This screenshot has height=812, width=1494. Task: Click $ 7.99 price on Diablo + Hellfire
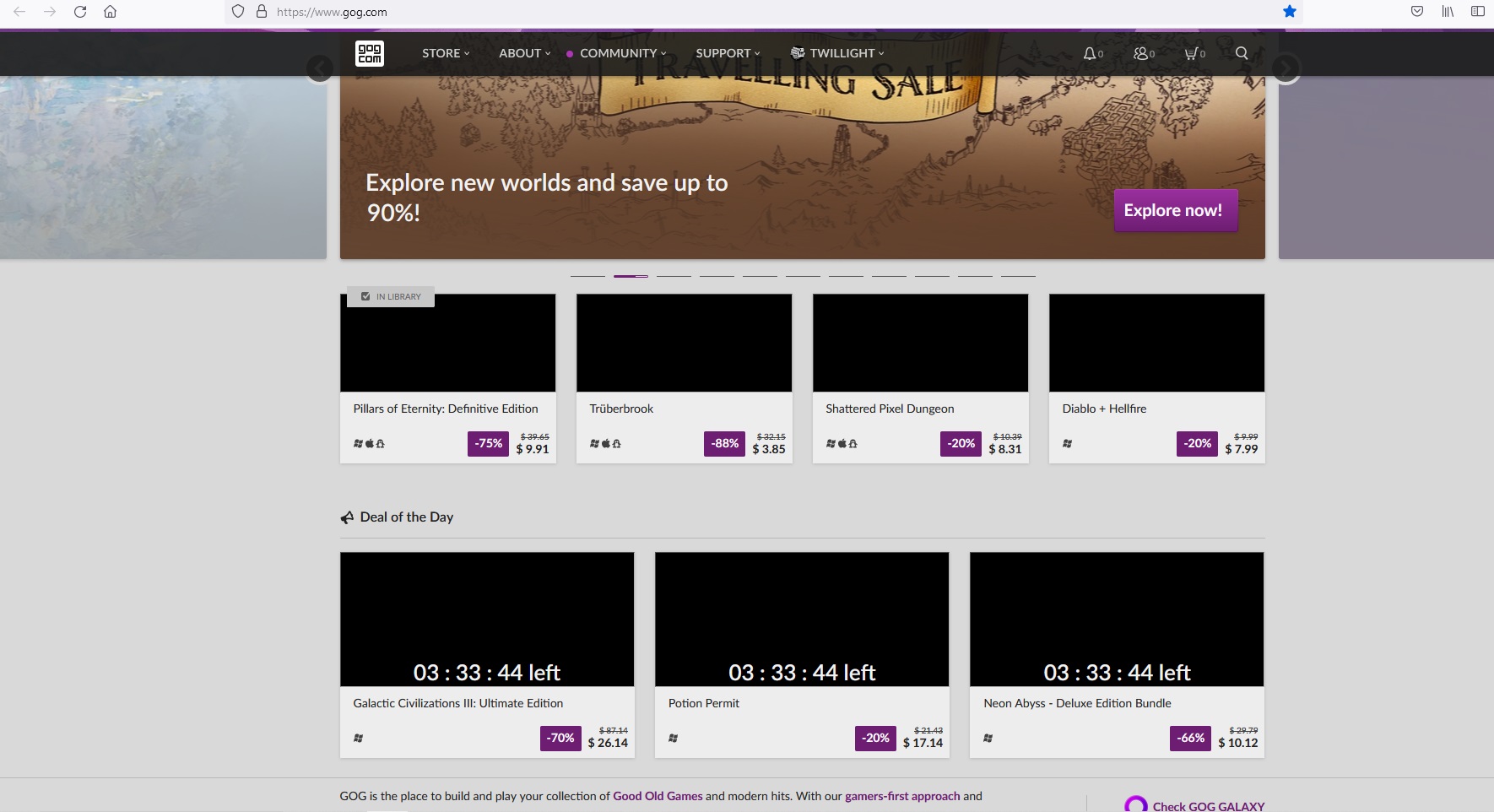click(x=1242, y=449)
